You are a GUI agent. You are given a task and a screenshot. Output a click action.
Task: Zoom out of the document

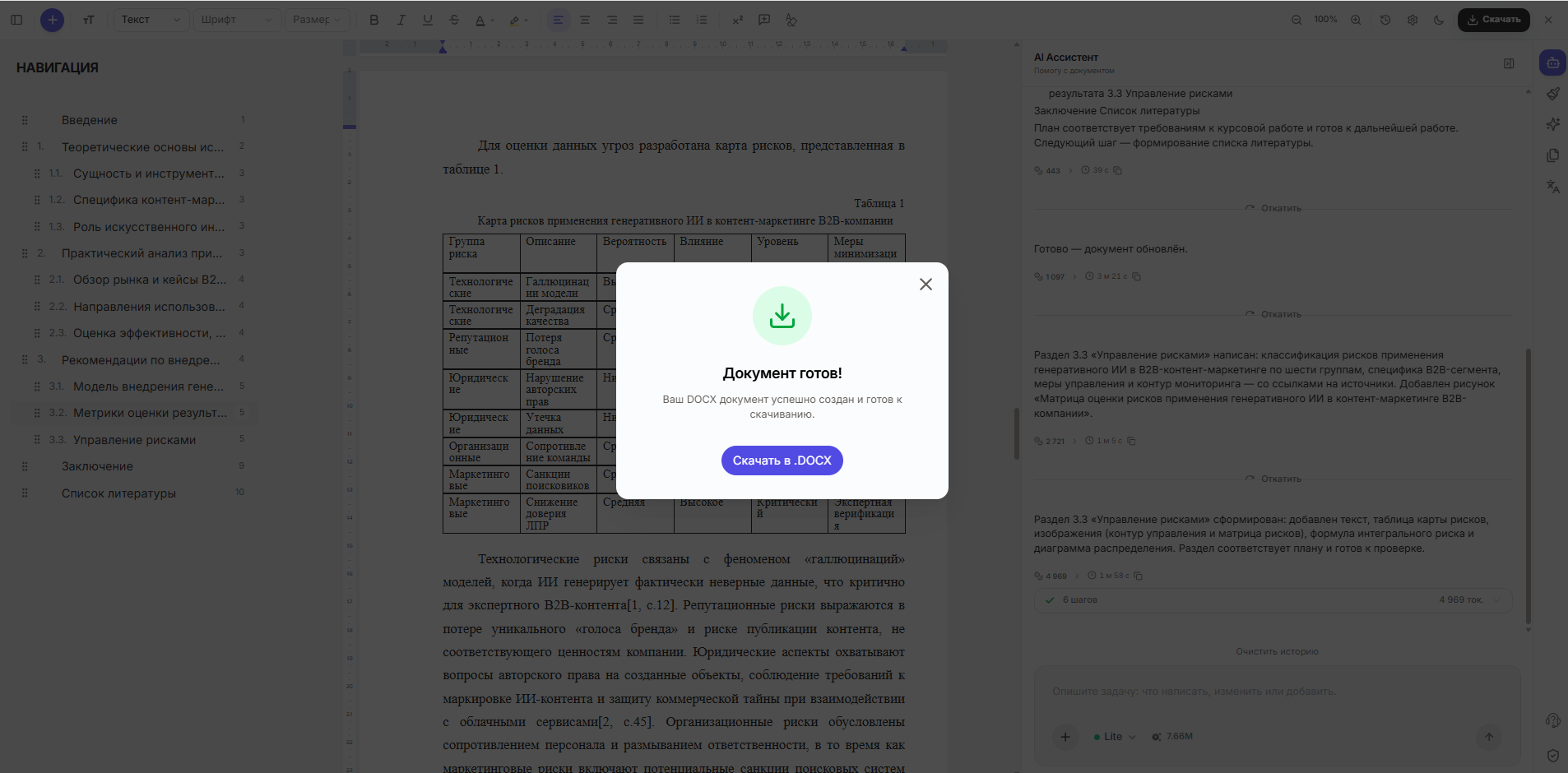coord(1297,20)
